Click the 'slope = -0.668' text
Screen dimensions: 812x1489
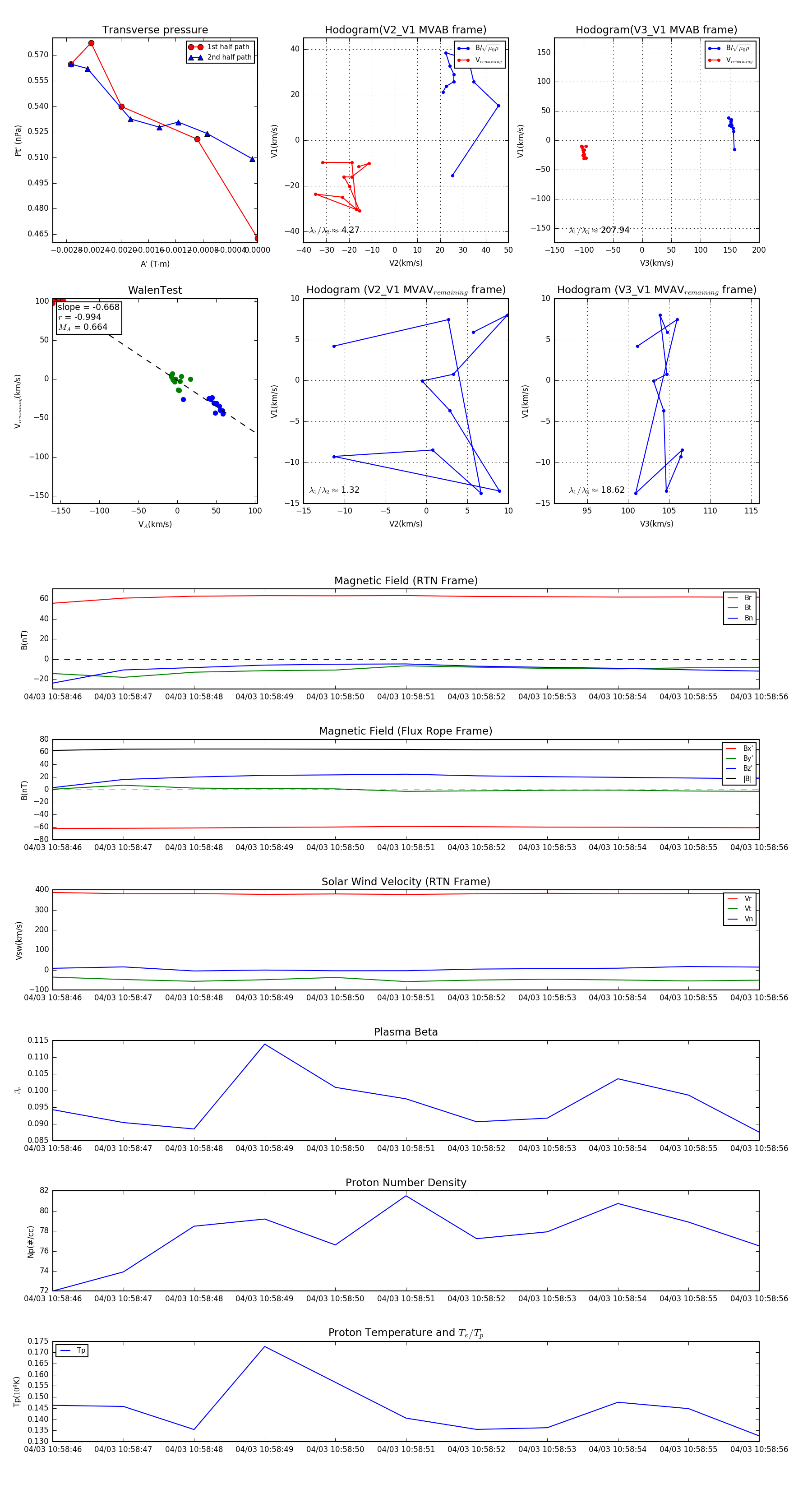click(x=88, y=307)
